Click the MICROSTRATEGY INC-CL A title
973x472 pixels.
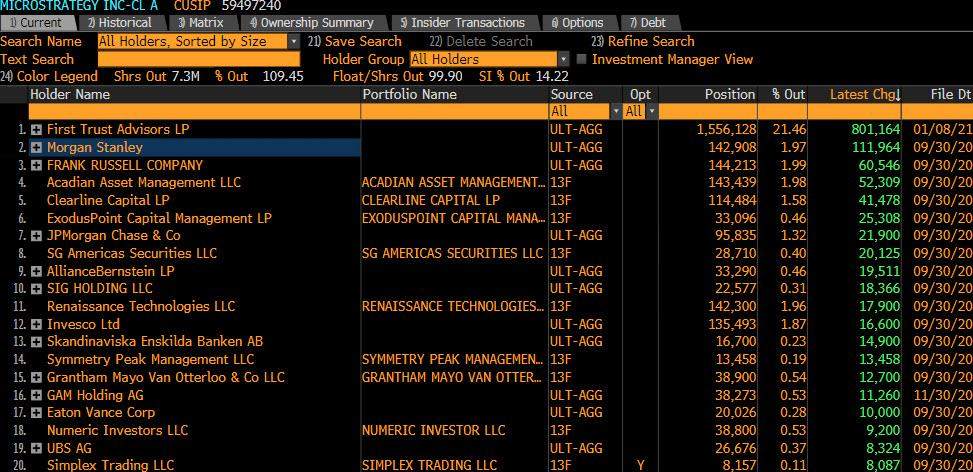point(79,6)
